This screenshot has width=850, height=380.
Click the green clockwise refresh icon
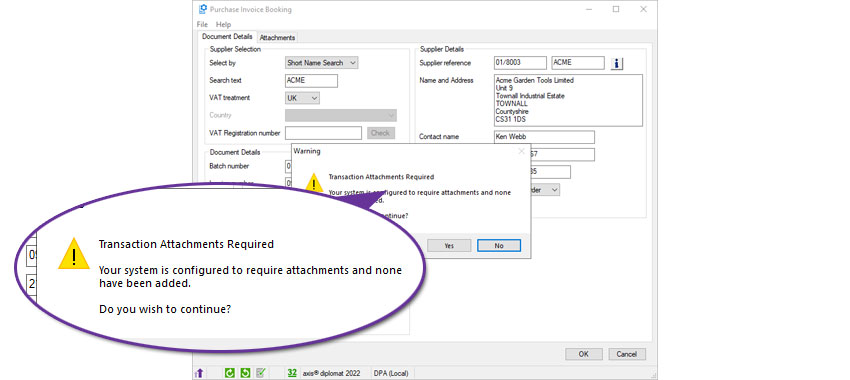tap(230, 373)
